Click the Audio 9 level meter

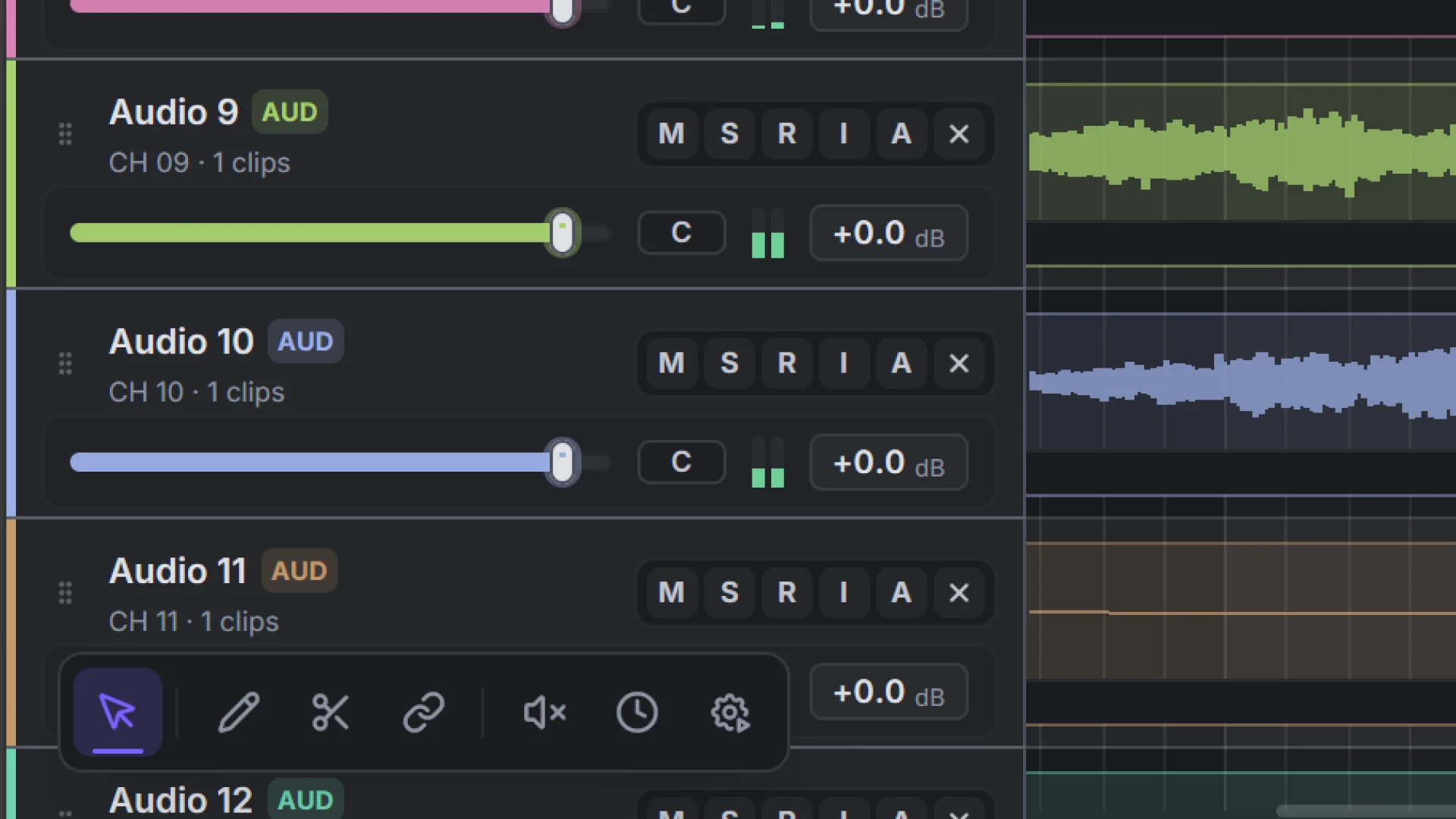767,233
